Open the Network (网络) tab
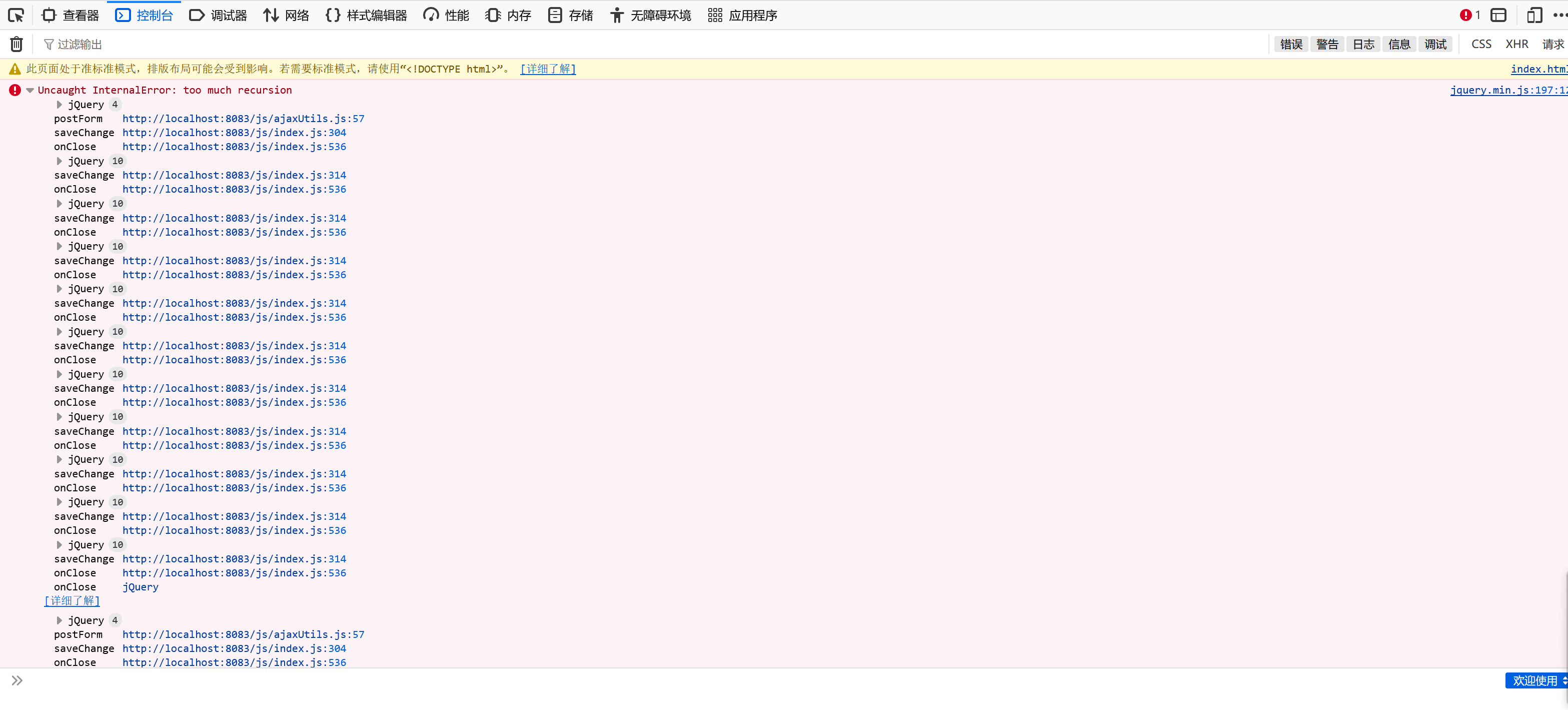The height and width of the screenshot is (710, 1568). point(286,15)
